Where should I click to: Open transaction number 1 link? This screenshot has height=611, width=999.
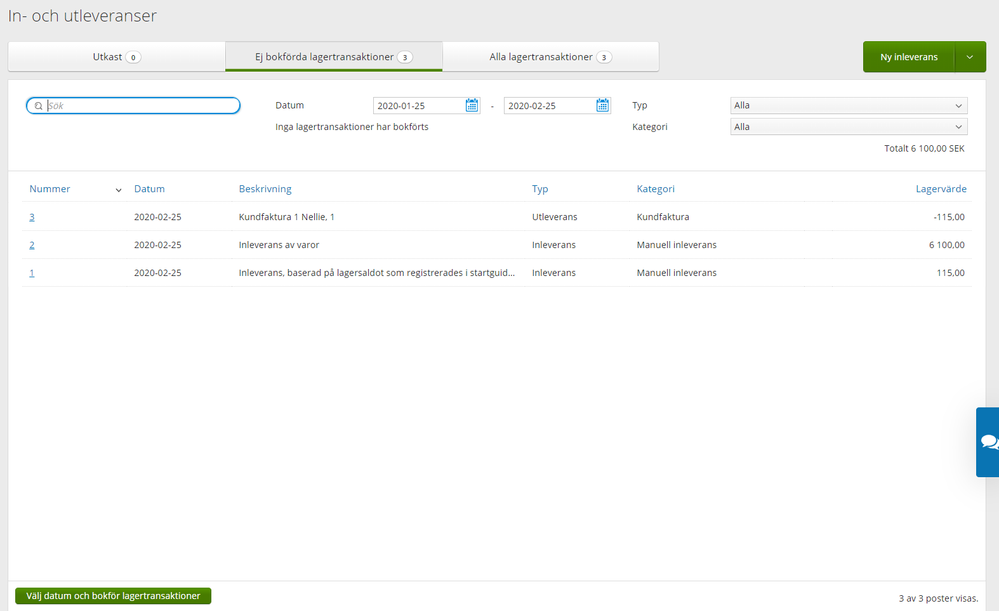pyautogui.click(x=32, y=273)
